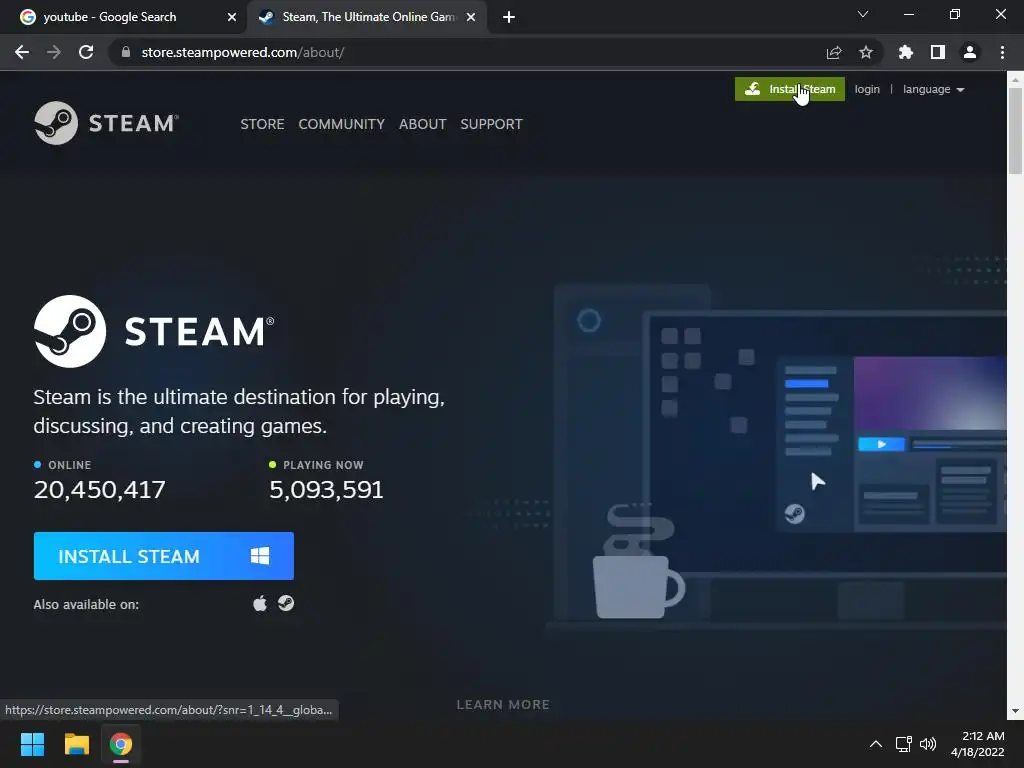Click the Steam logo in the header

(x=106, y=123)
